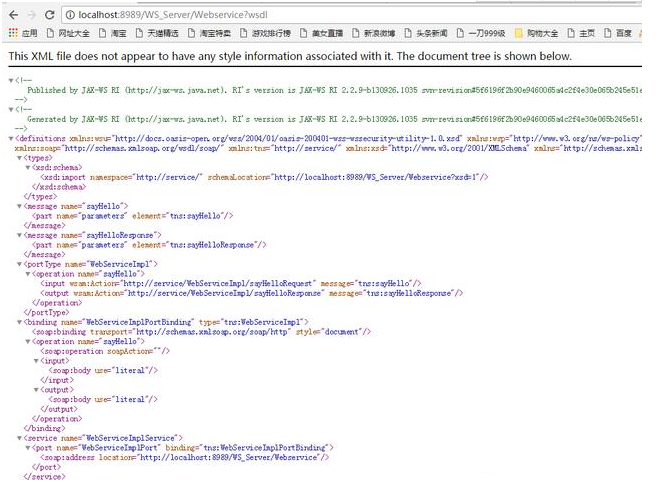Collapse the types node
The width and height of the screenshot is (670, 482).
point(19,158)
